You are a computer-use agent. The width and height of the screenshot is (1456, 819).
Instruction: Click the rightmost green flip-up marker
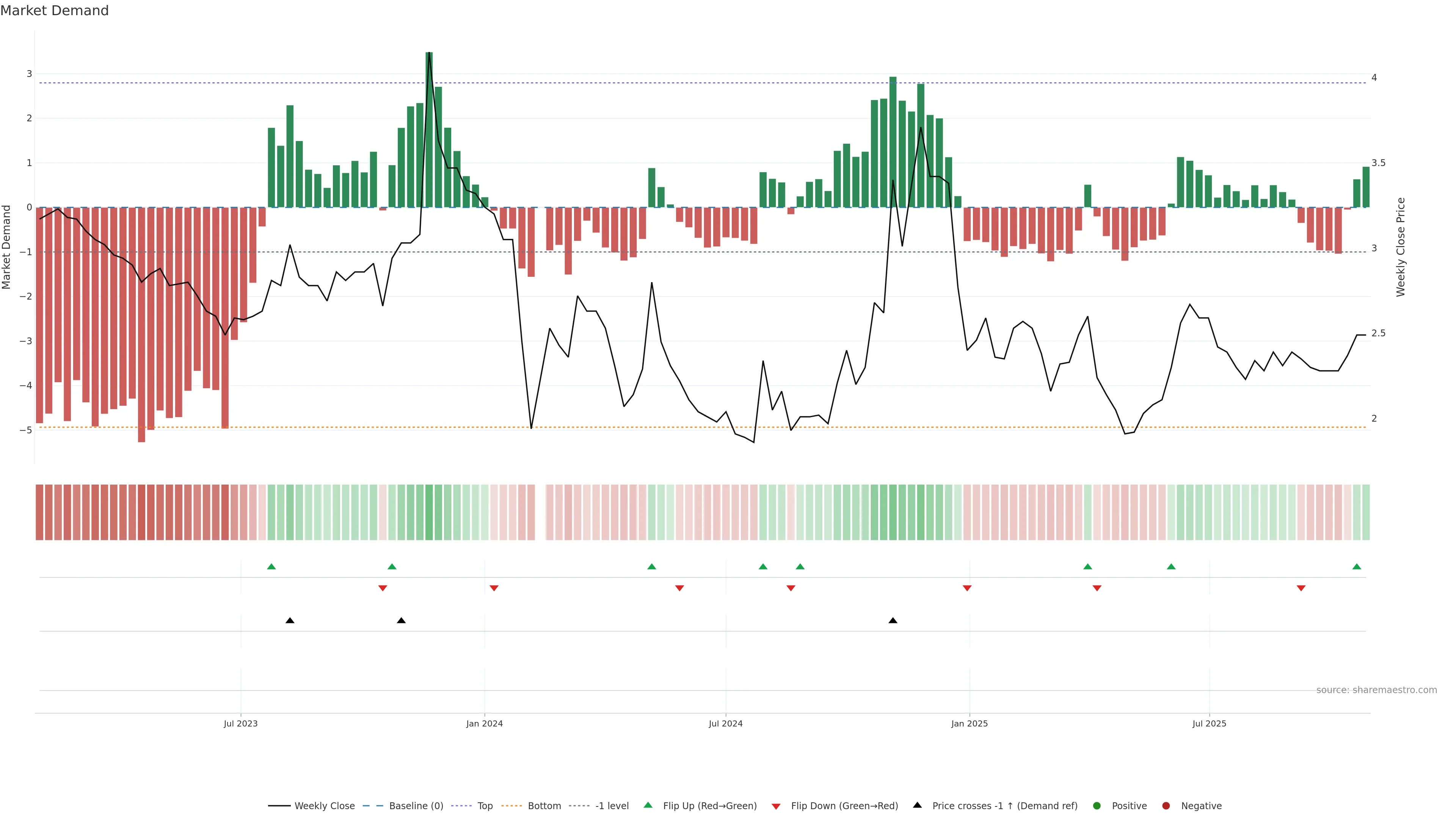[1357, 566]
